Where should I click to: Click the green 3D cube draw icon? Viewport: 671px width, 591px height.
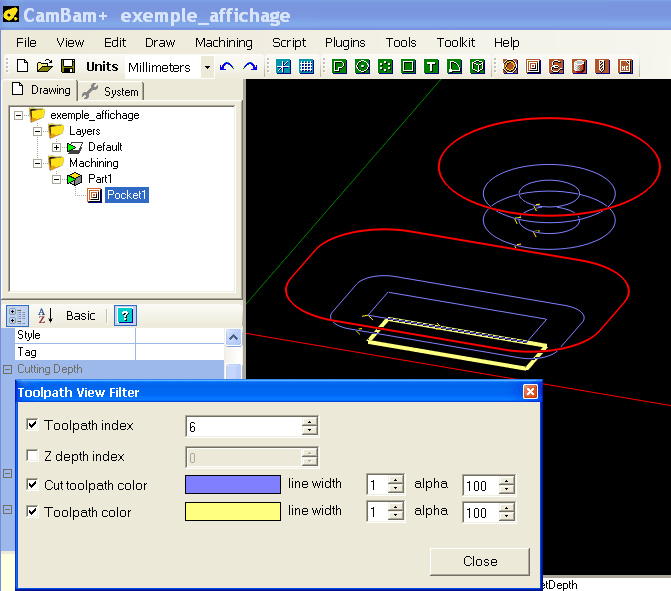click(x=477, y=66)
